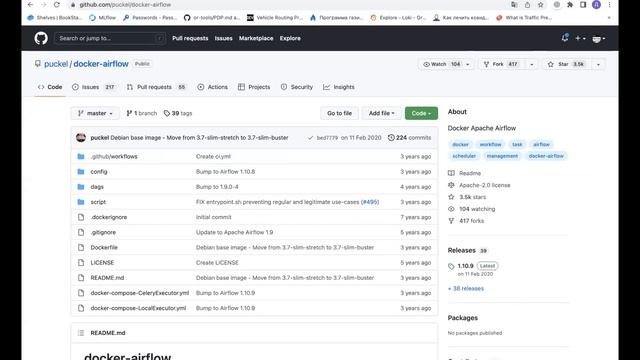Expand the Star lists arrow

[x=598, y=64]
